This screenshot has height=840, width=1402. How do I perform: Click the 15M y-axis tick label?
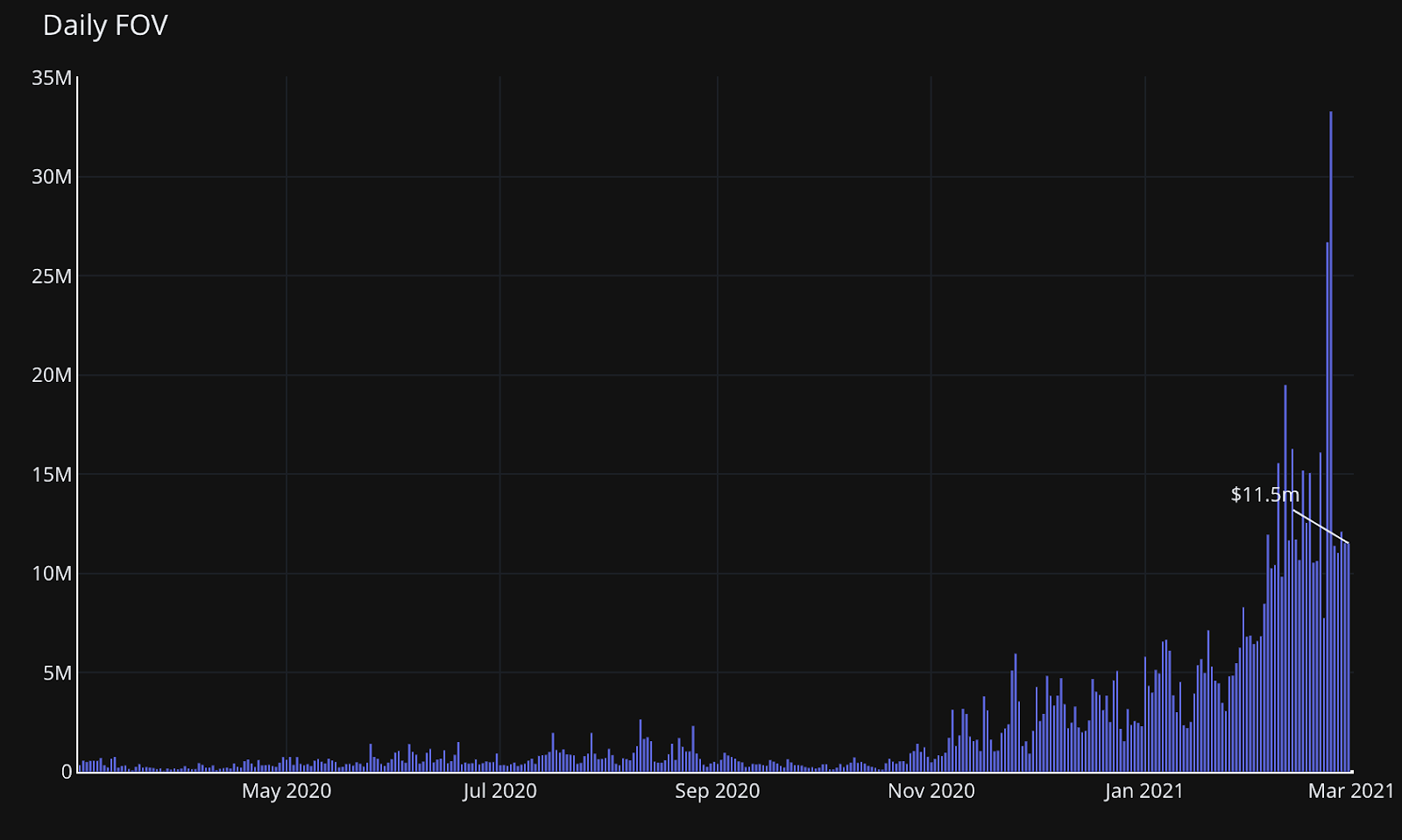click(x=52, y=475)
